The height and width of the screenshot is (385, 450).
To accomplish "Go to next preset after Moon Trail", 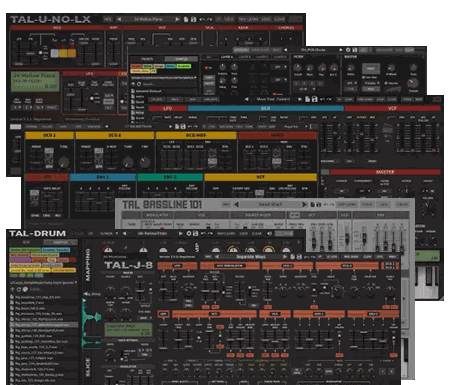I will pos(300,99).
